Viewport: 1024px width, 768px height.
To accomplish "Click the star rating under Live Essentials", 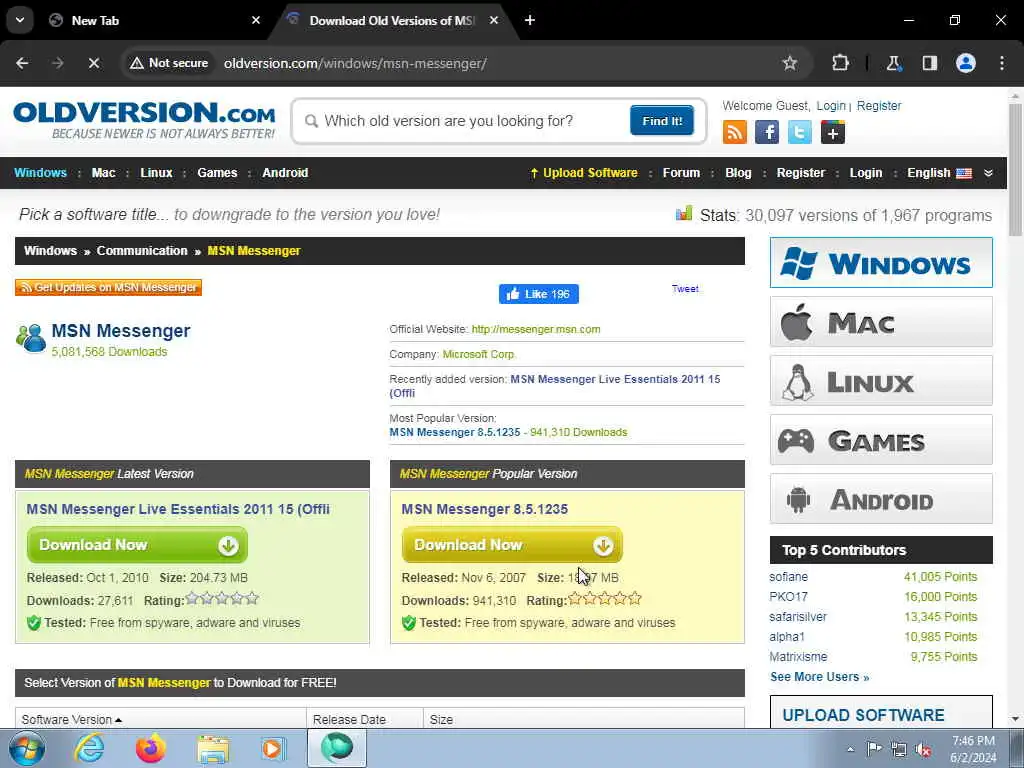I will 222,598.
